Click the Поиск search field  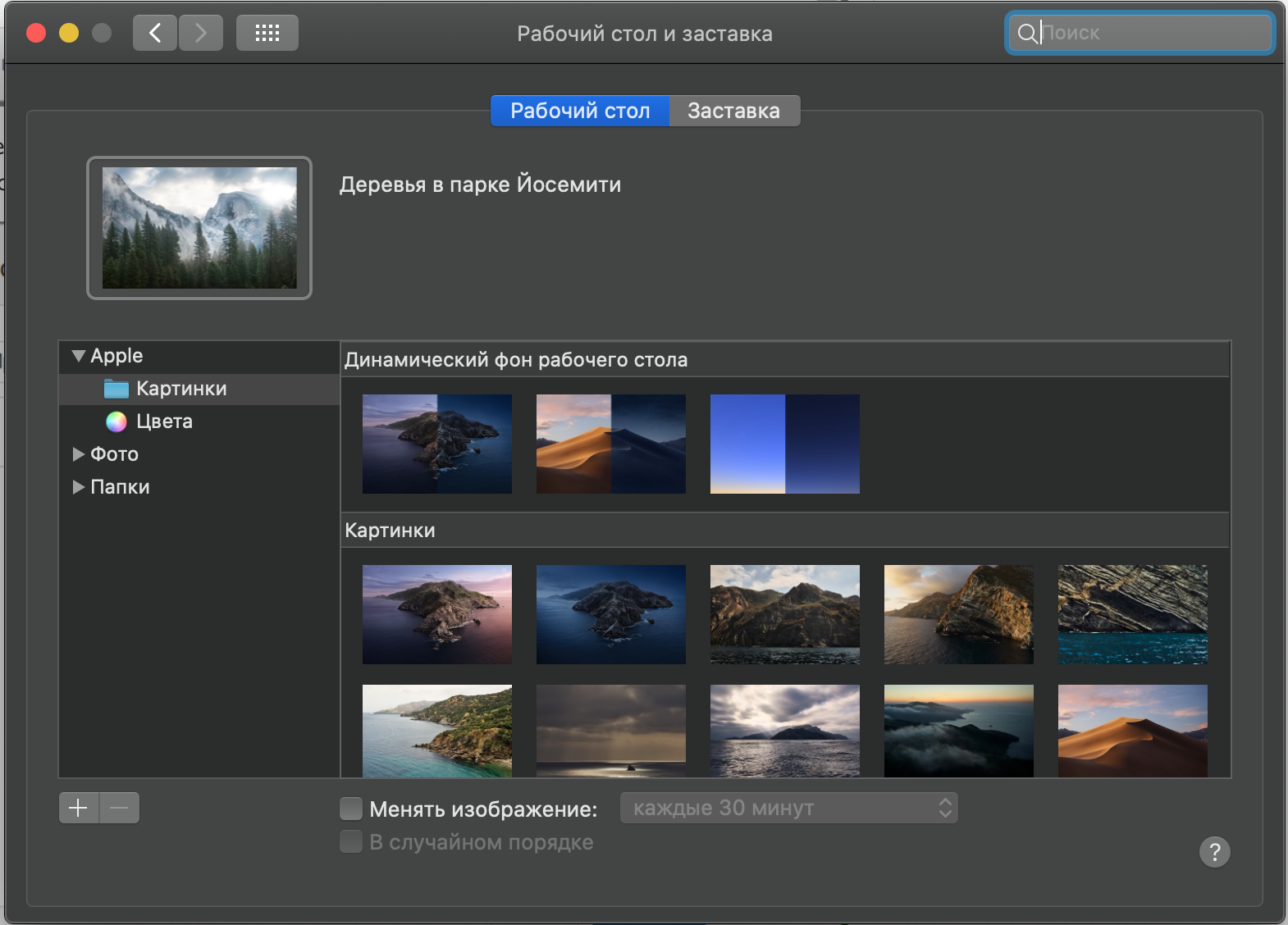coord(1149,33)
